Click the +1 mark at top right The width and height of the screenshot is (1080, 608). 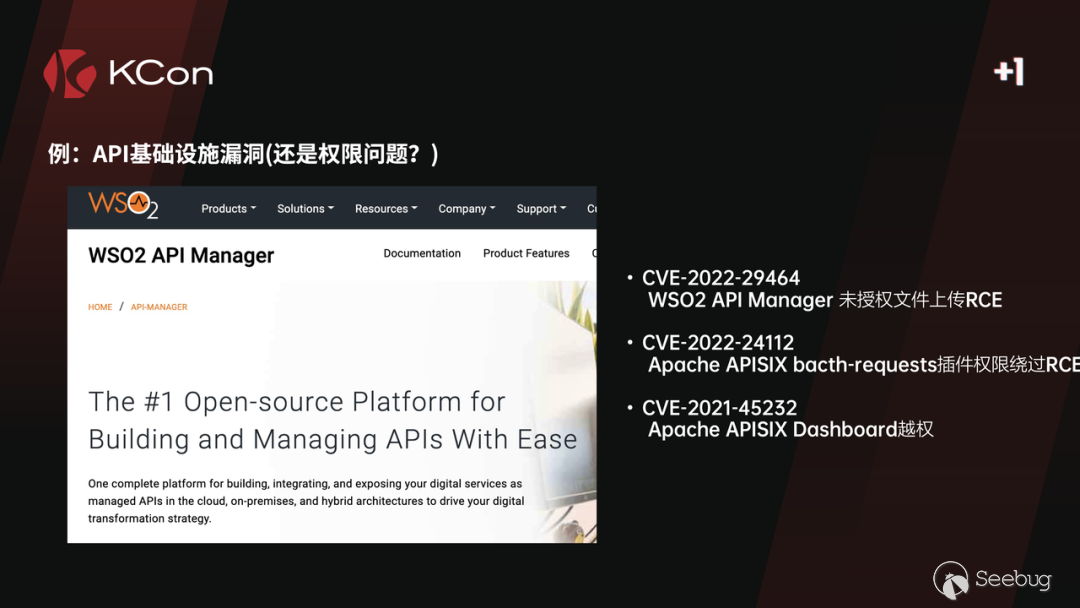point(1009,72)
